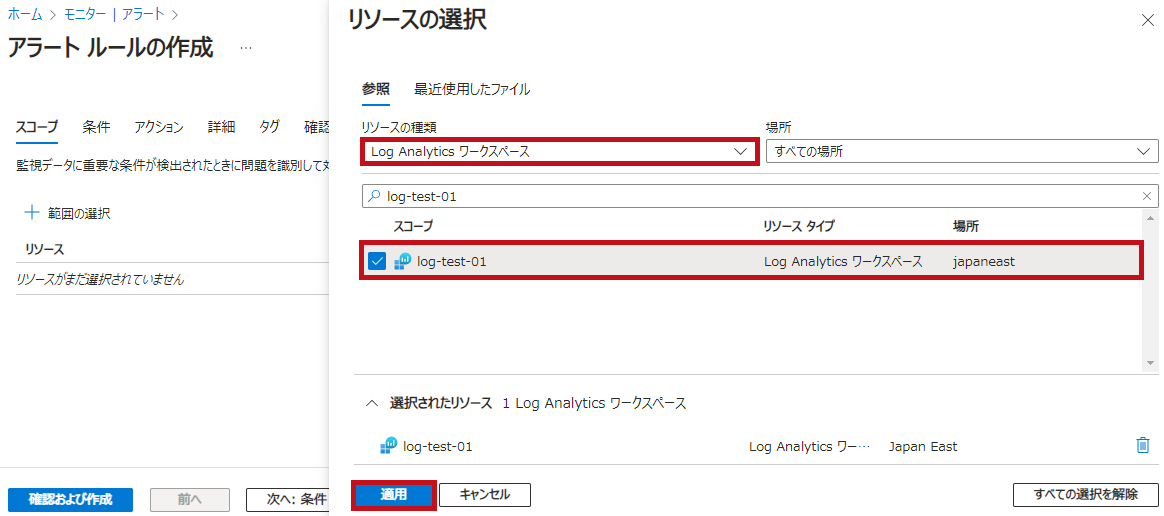Click the 適用 button
The height and width of the screenshot is (516, 1164).
tap(393, 494)
